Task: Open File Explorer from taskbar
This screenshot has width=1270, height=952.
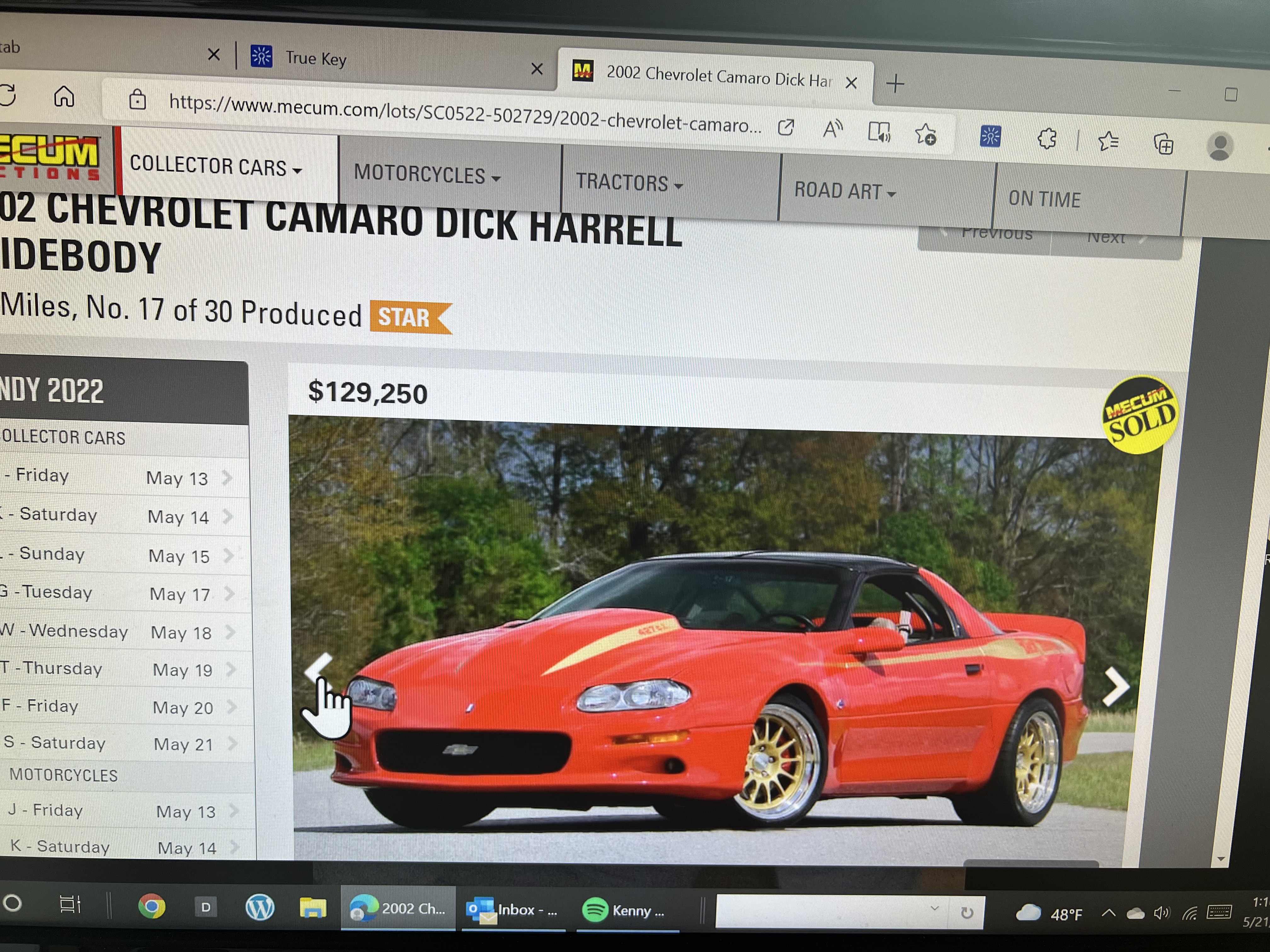Action: pos(313,908)
